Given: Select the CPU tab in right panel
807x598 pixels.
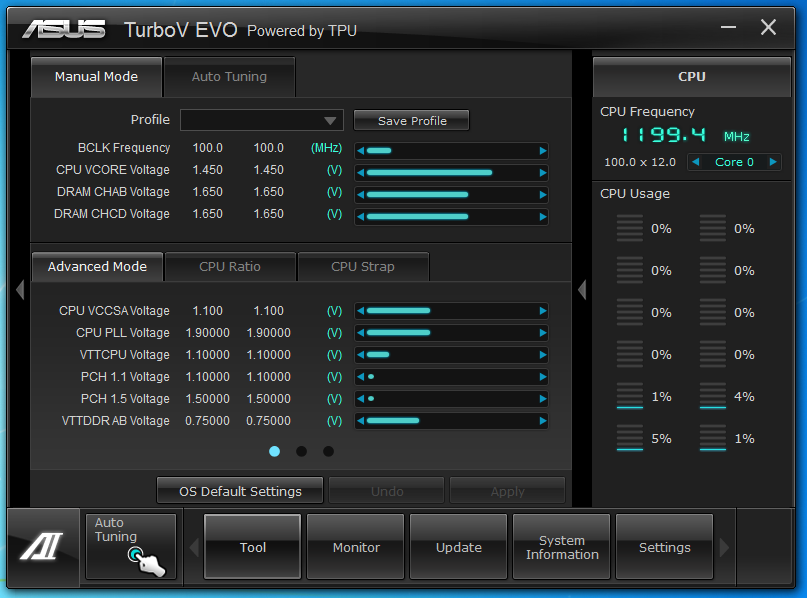Looking at the screenshot, I should [692, 77].
